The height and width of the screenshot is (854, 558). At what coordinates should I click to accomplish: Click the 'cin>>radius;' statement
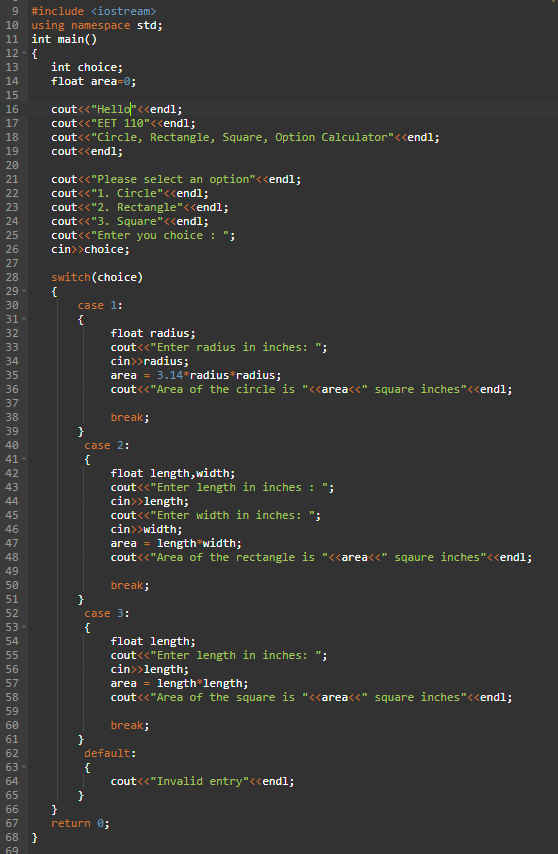[150, 362]
